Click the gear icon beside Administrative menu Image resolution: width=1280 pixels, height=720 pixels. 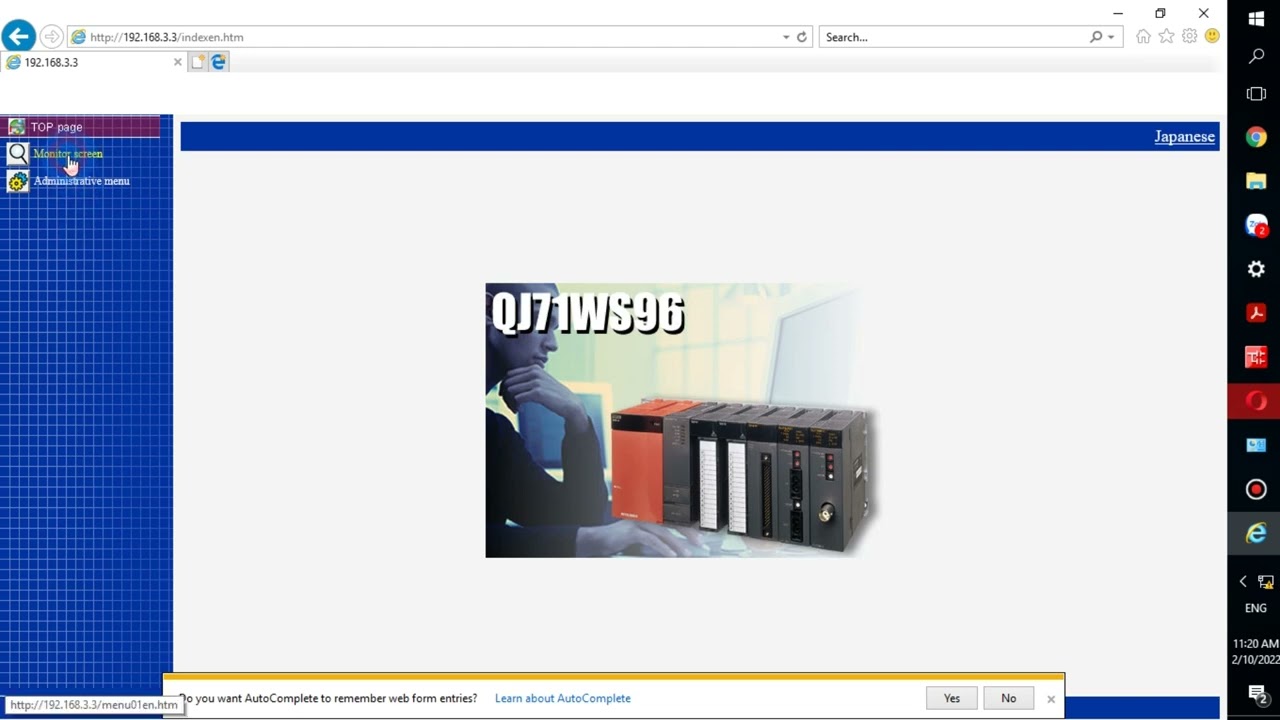[18, 181]
